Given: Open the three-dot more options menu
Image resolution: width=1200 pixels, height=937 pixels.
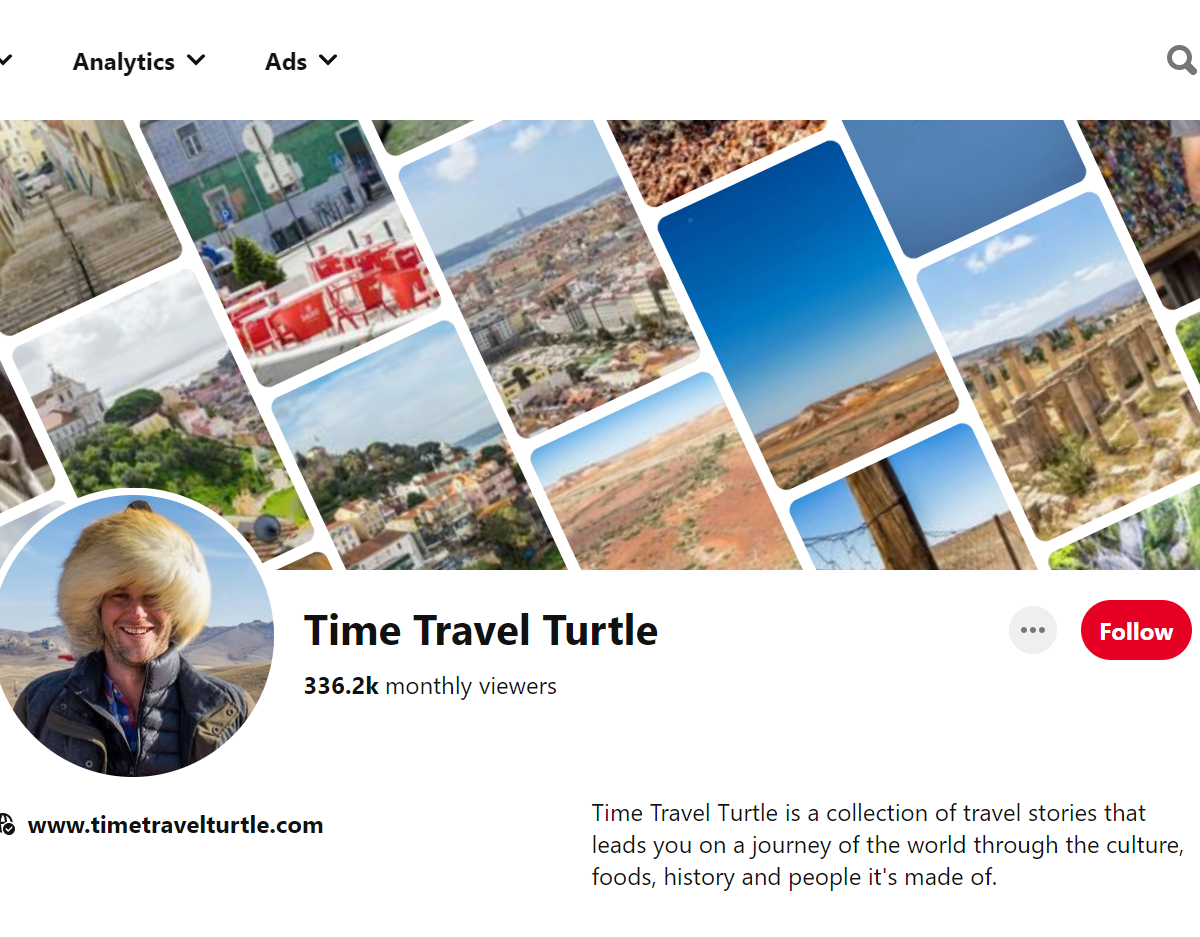Looking at the screenshot, I should point(1033,630).
